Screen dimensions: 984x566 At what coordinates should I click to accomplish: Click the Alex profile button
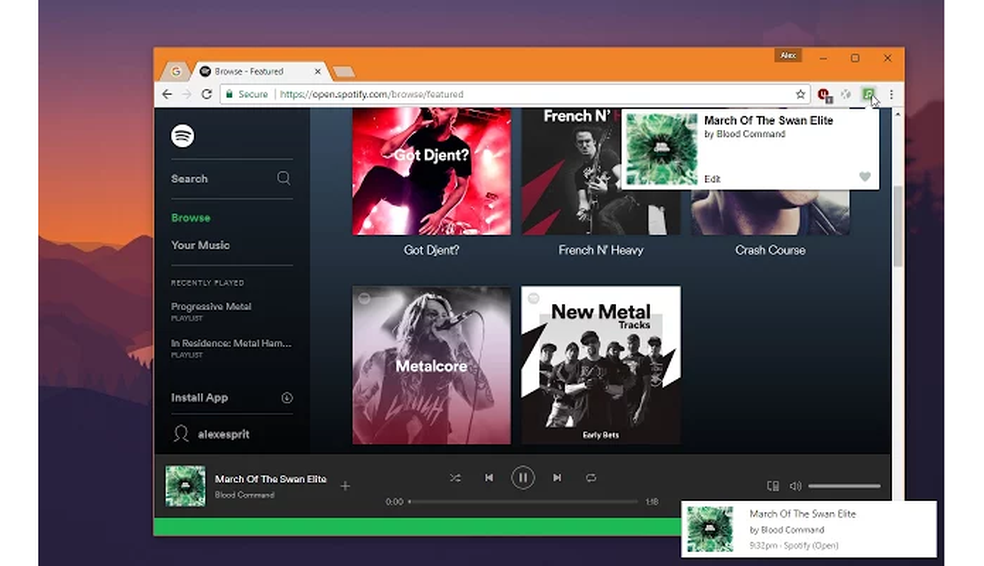[x=788, y=56]
